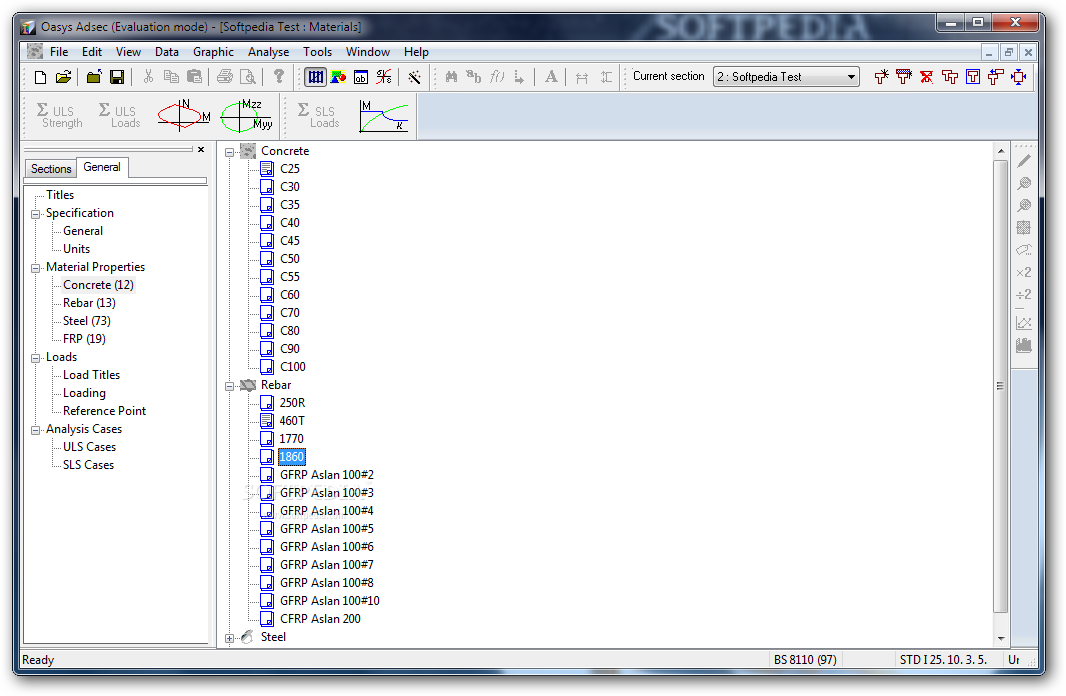Click the Open file folder icon

(63, 77)
